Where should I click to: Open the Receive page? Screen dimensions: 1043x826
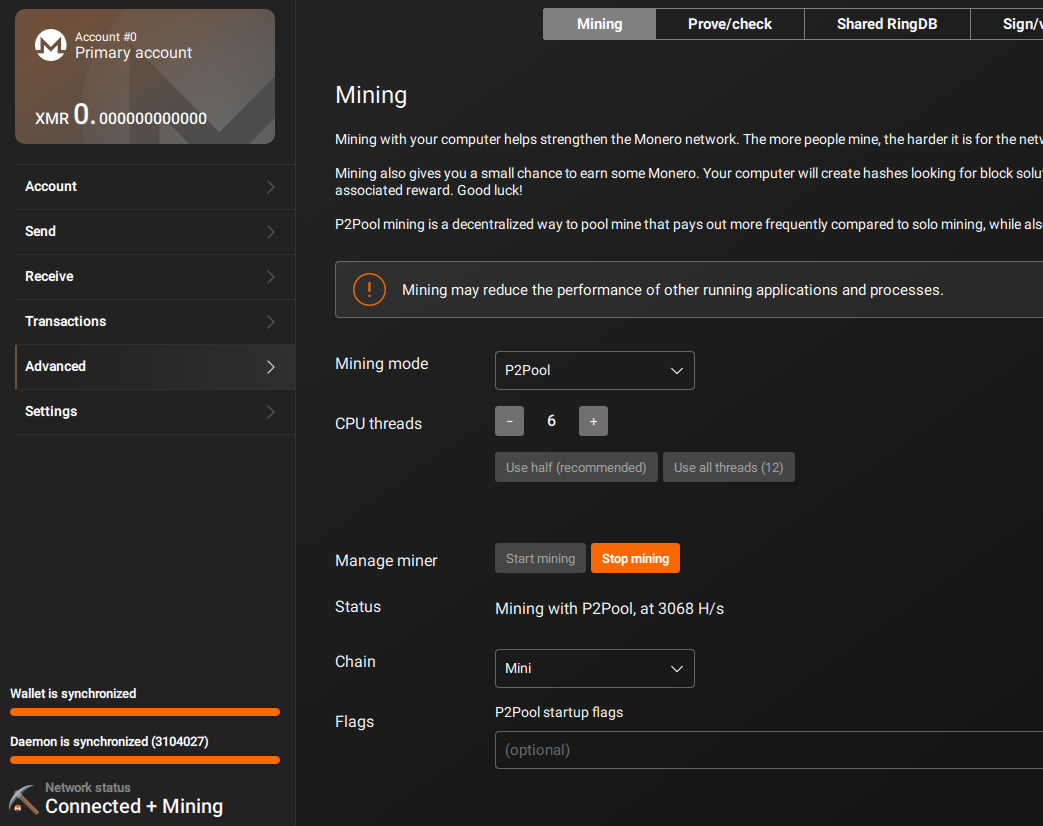(154, 277)
